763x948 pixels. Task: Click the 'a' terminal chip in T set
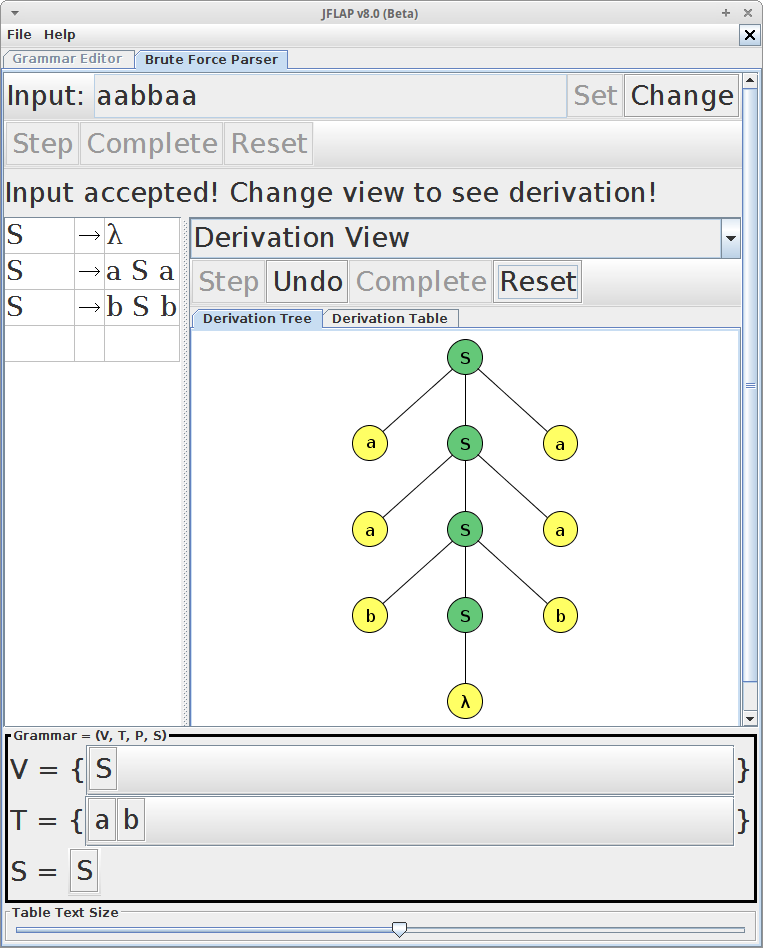pos(102,821)
